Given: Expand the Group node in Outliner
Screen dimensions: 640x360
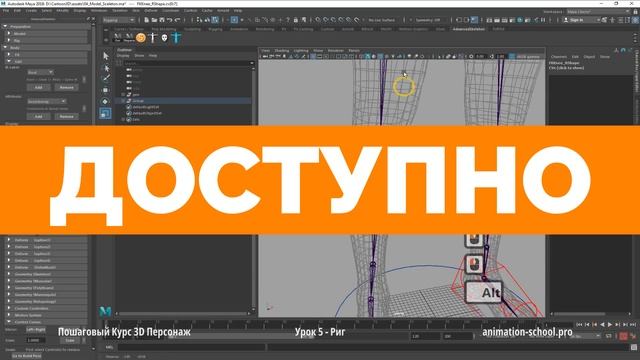Looking at the screenshot, I should pos(123,101).
